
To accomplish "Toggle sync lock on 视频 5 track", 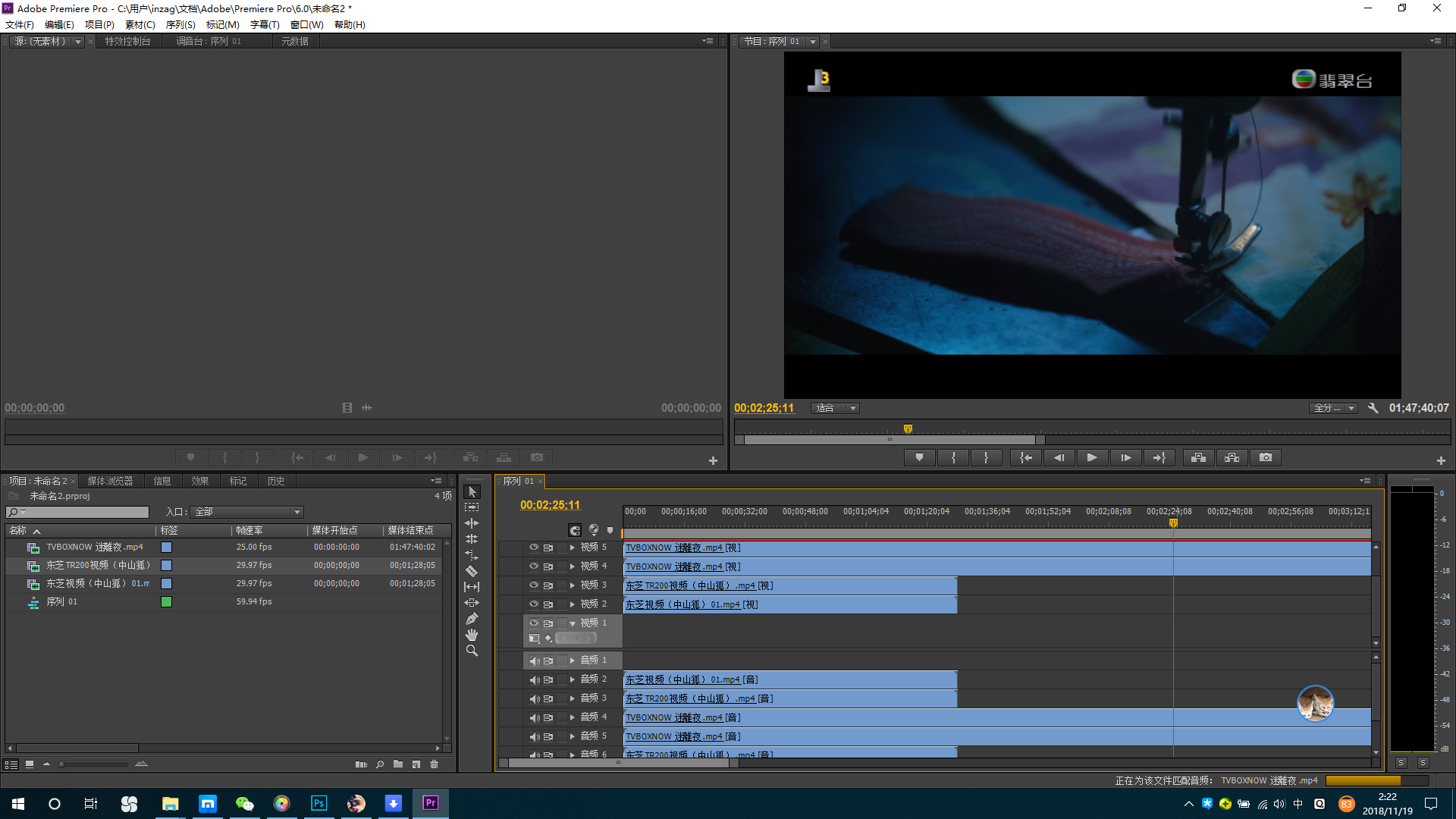I will point(548,547).
